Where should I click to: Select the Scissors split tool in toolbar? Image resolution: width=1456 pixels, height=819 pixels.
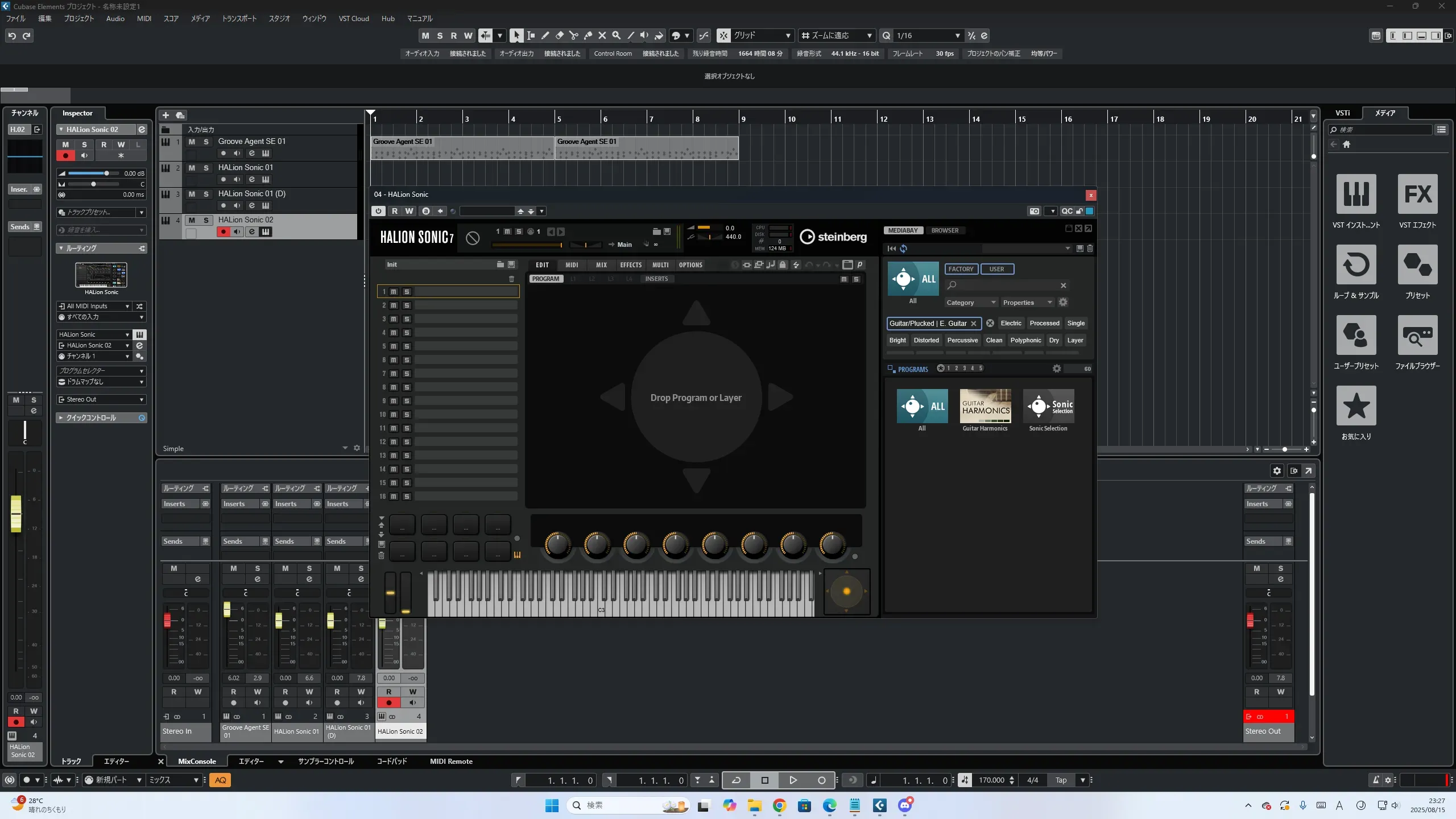tap(573, 36)
